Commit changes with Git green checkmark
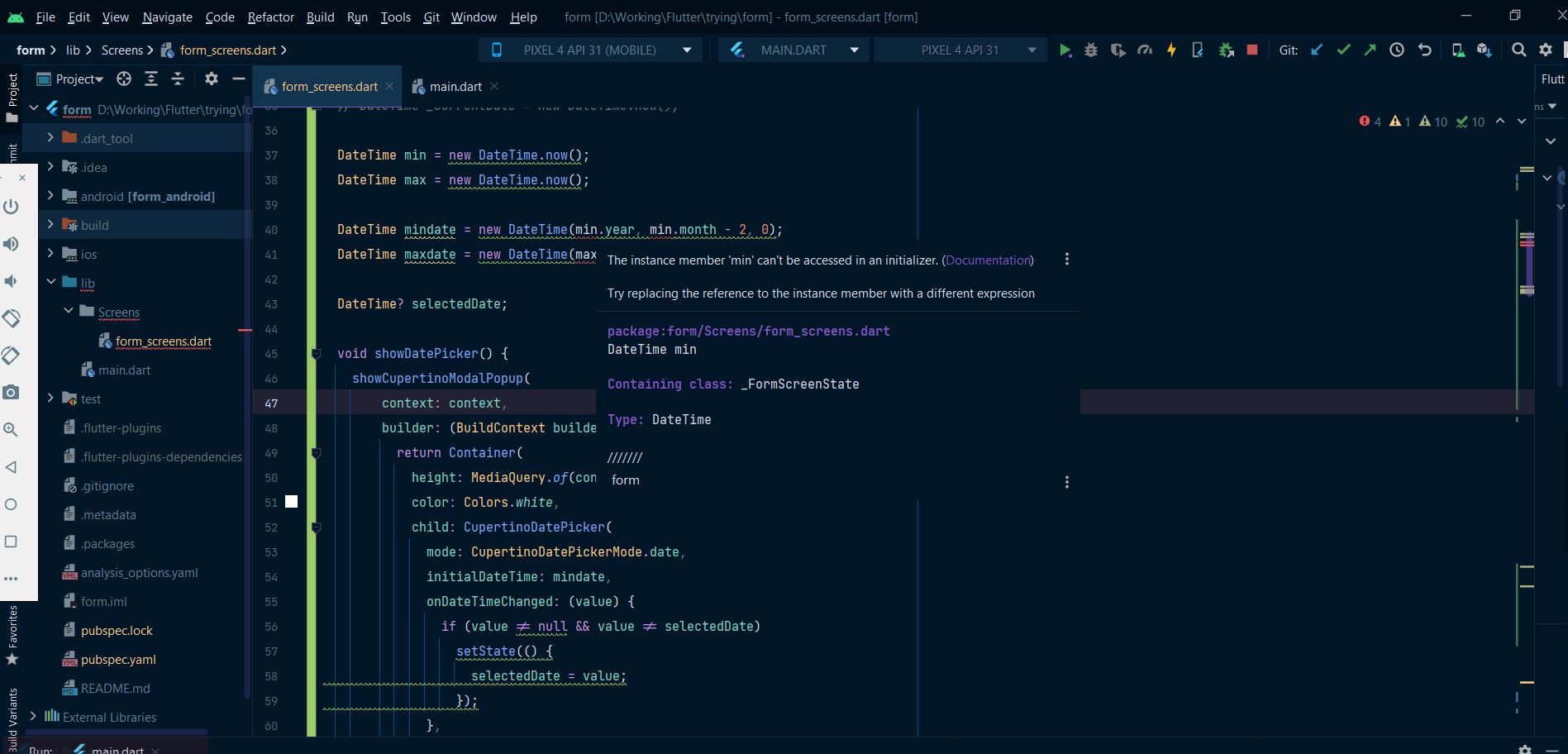Image resolution: width=1568 pixels, height=754 pixels. [1343, 50]
